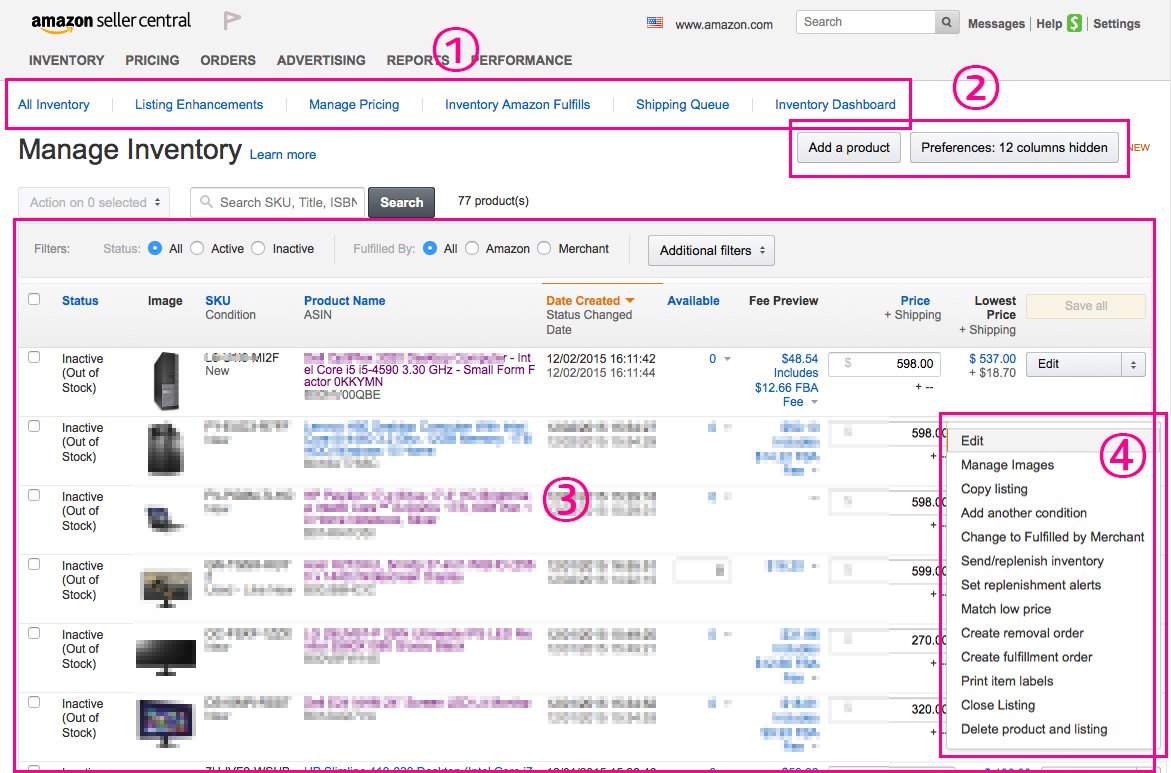Click the magnifier button beside top Search
This screenshot has height=773, width=1171.
pos(946,22)
